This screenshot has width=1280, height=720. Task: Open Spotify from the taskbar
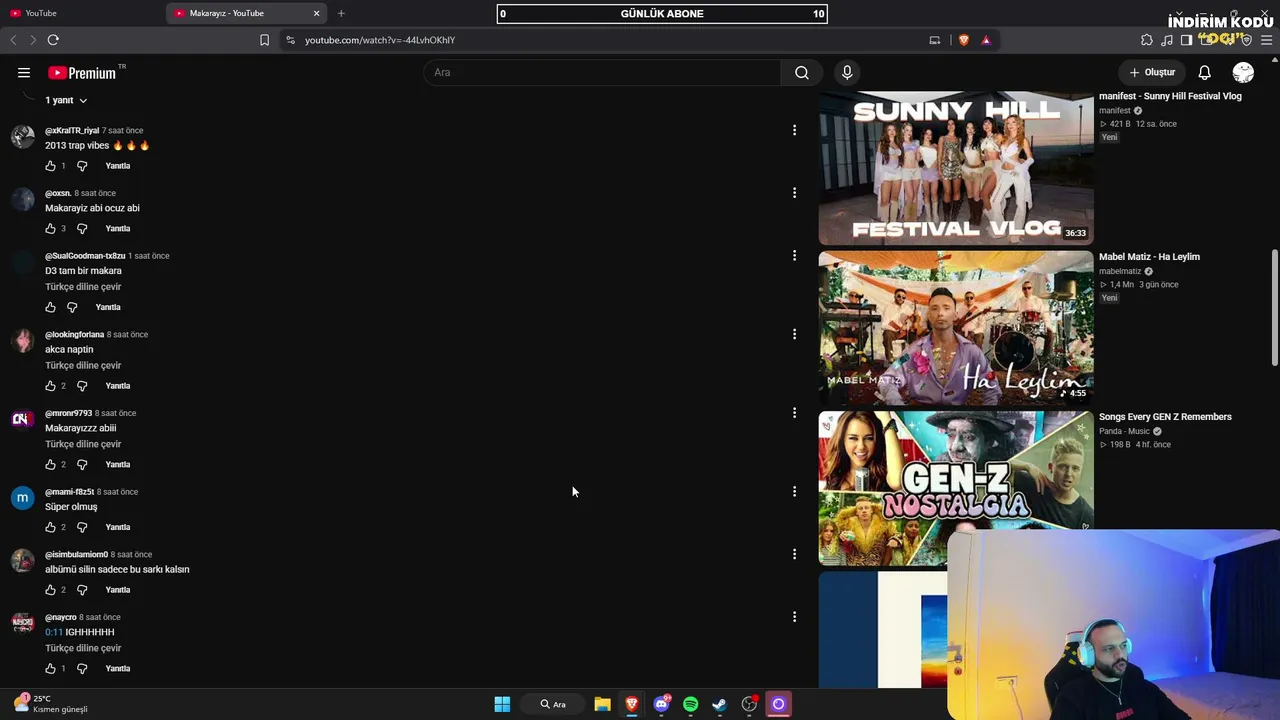tap(690, 704)
